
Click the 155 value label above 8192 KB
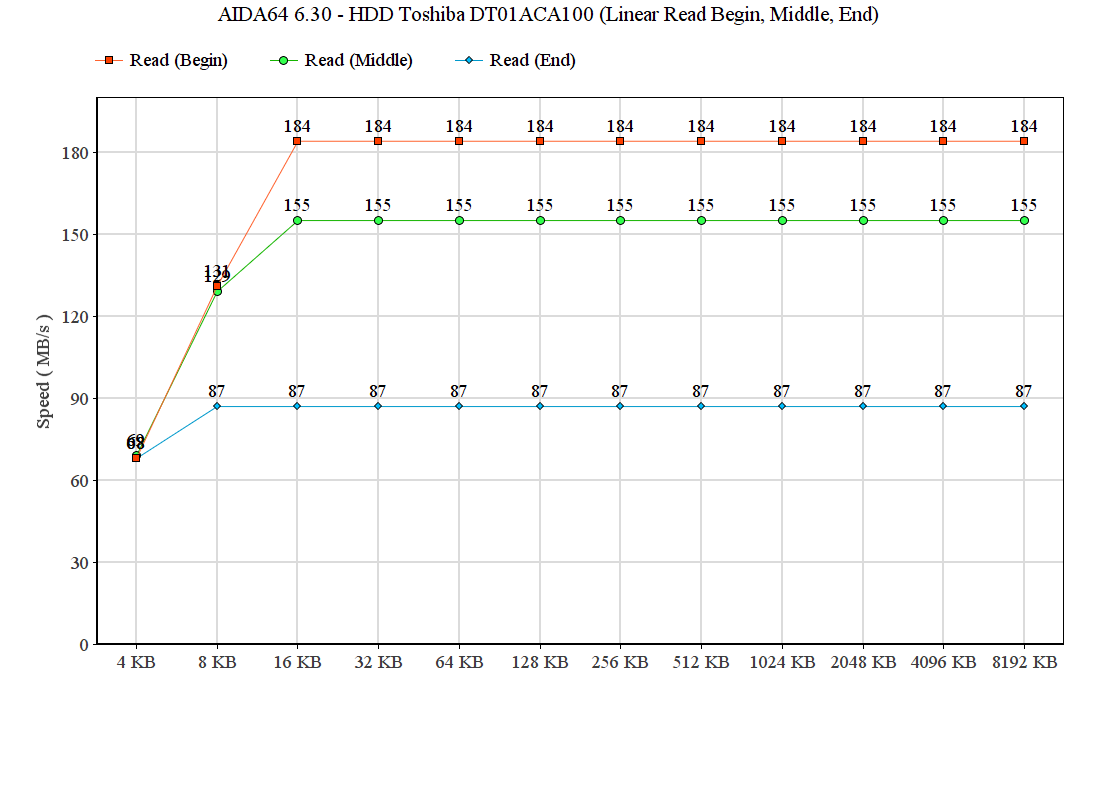coord(1024,205)
